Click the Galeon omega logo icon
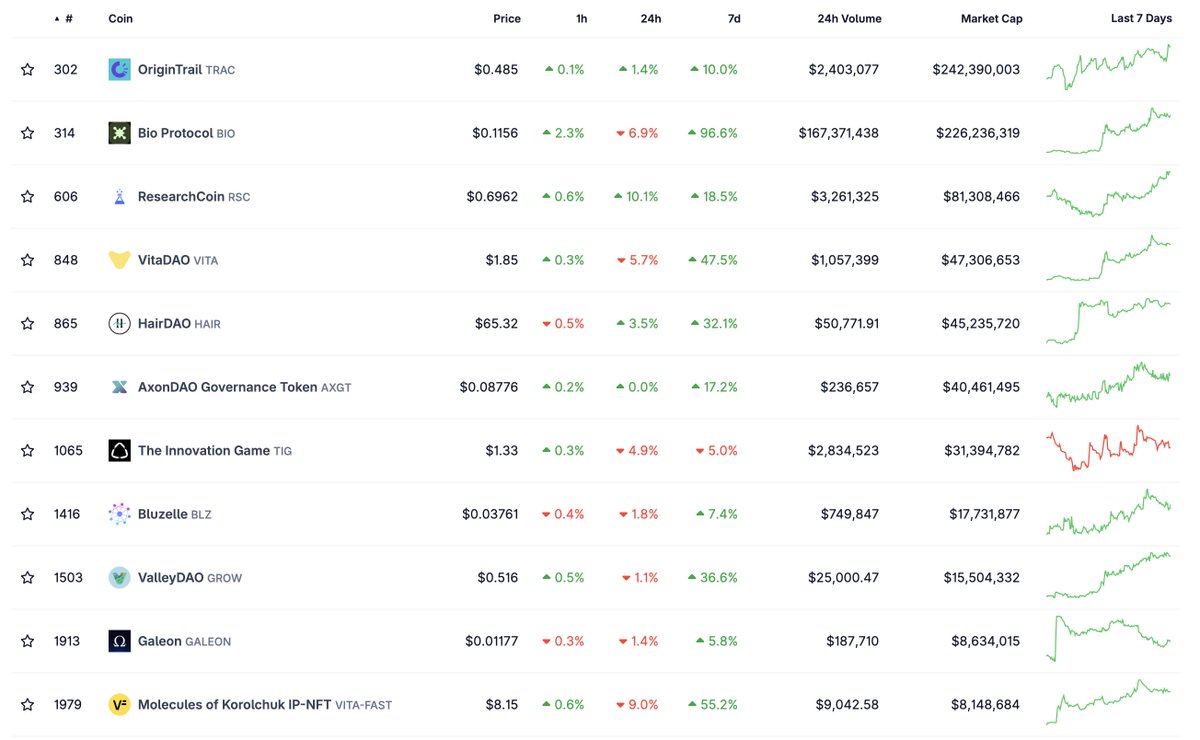 click(x=119, y=641)
